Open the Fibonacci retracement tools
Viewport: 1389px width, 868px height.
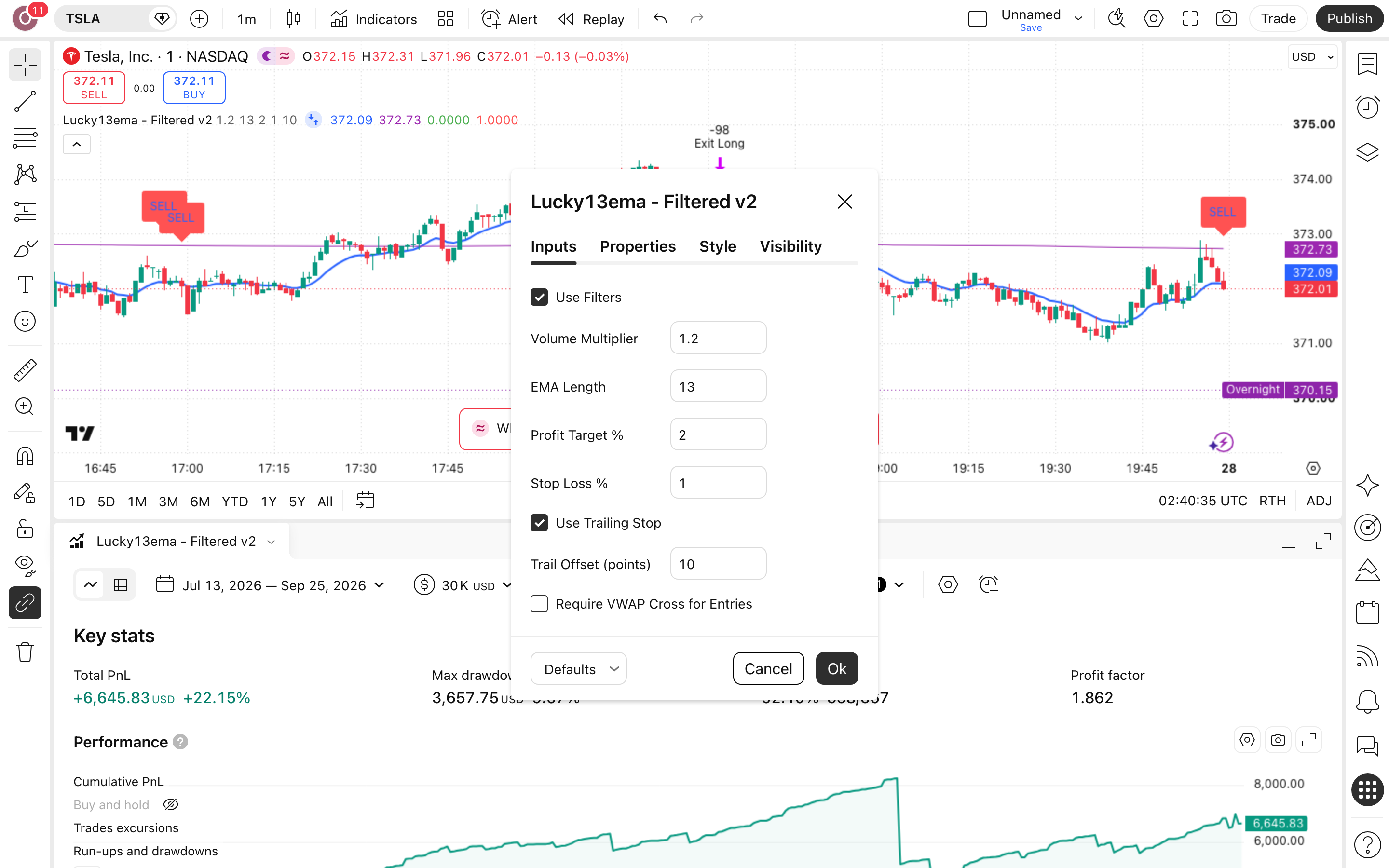click(x=25, y=138)
